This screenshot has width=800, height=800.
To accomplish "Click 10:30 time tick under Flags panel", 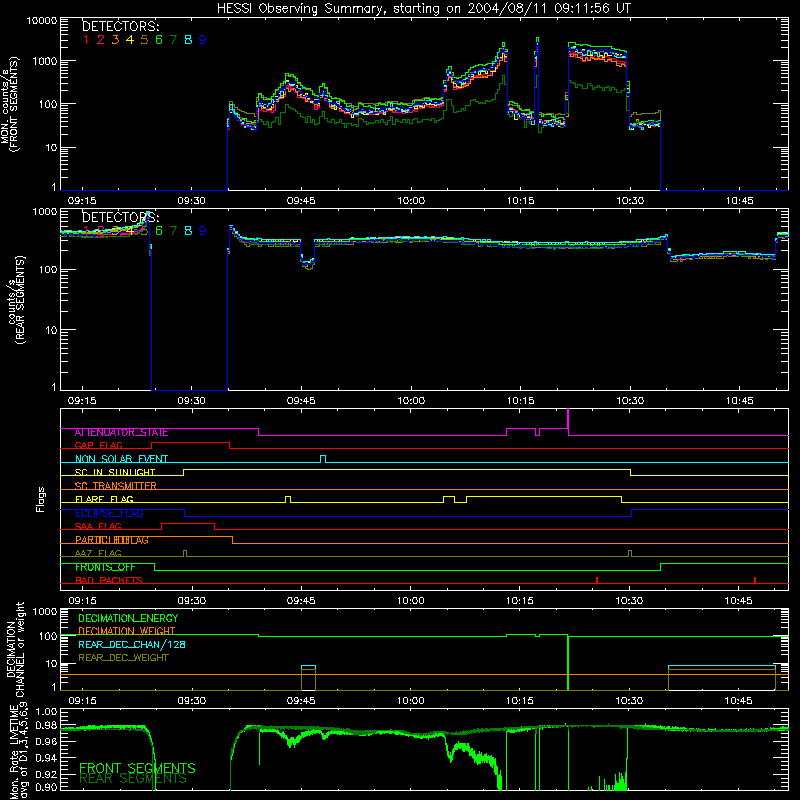I will point(630,601).
